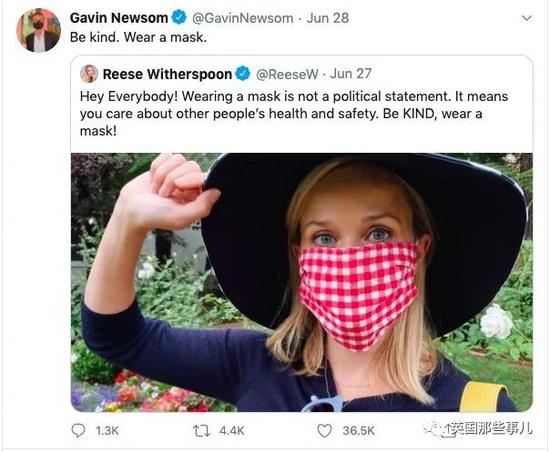Open the Jun 27 quoted tweet timestamp
550x452 pixels.
click(351, 74)
